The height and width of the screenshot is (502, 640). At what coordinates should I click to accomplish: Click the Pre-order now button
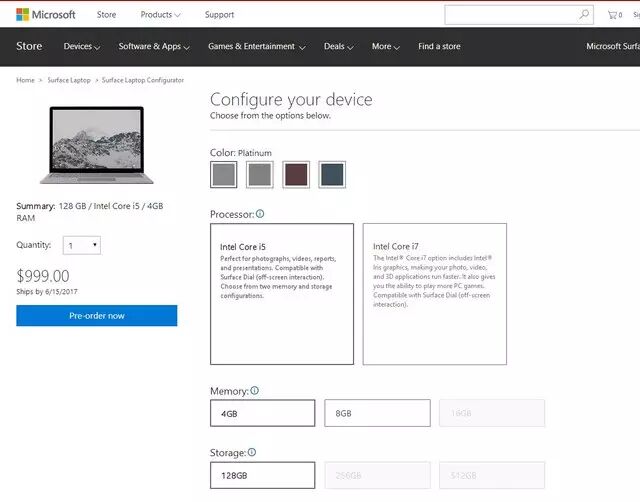click(97, 315)
